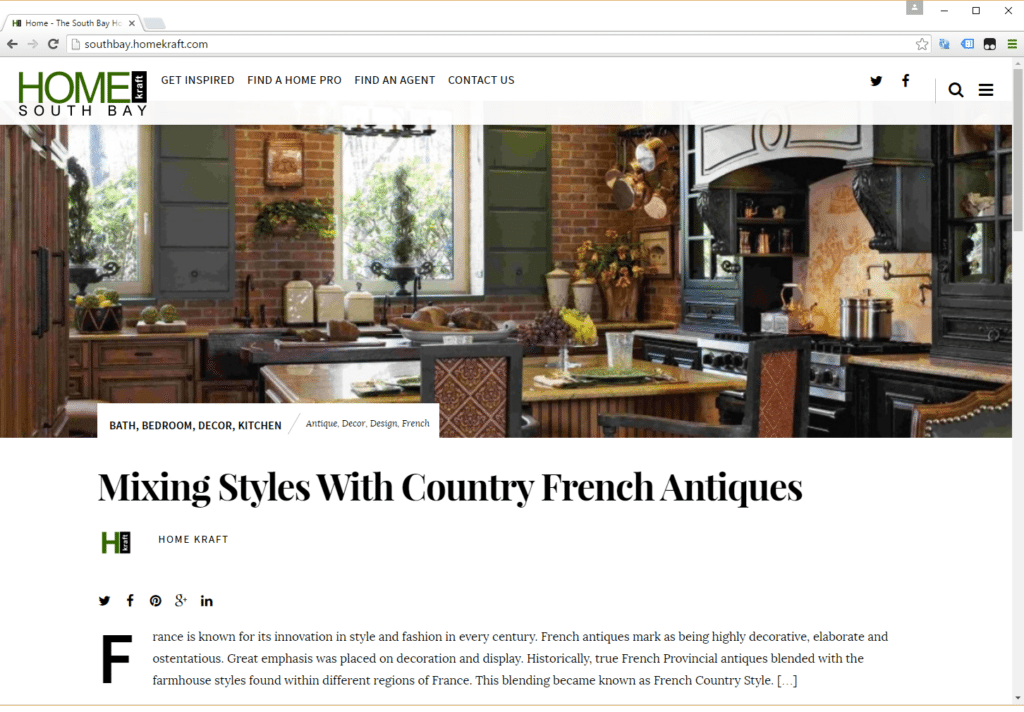Share article on Pinterest
The image size is (1024, 712).
click(x=155, y=601)
